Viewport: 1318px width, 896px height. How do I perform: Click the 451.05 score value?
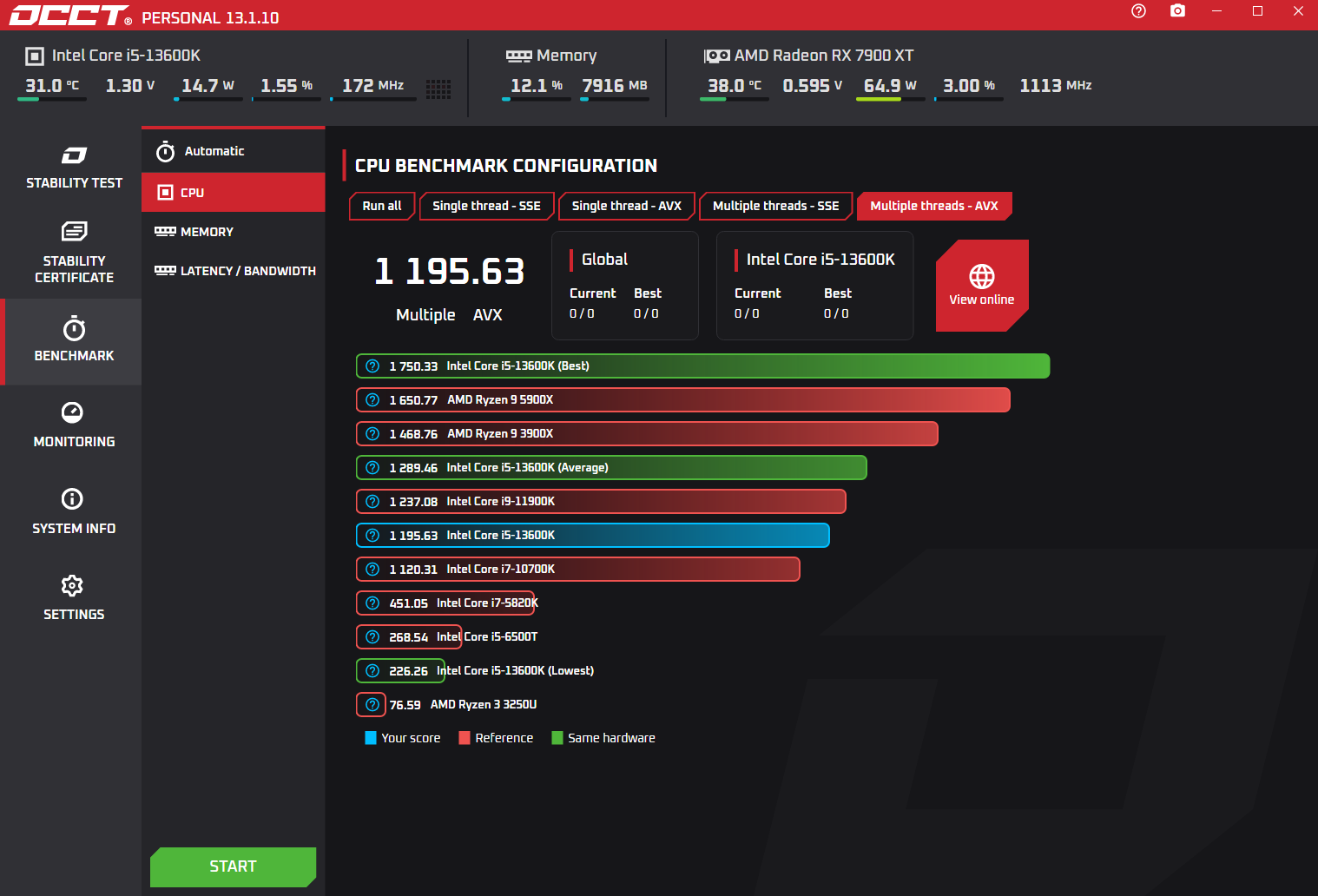(x=409, y=603)
